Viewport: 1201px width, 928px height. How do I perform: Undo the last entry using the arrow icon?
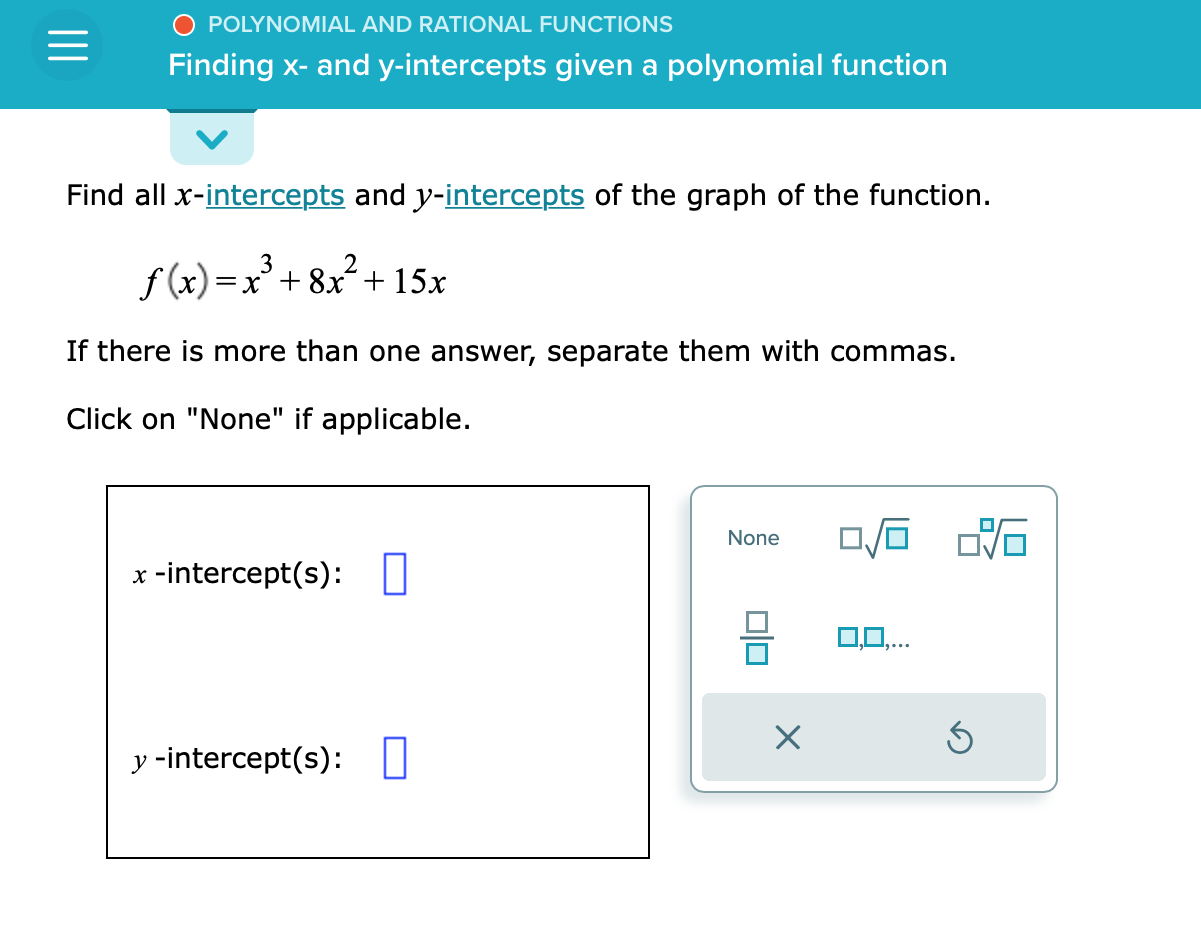[x=960, y=737]
